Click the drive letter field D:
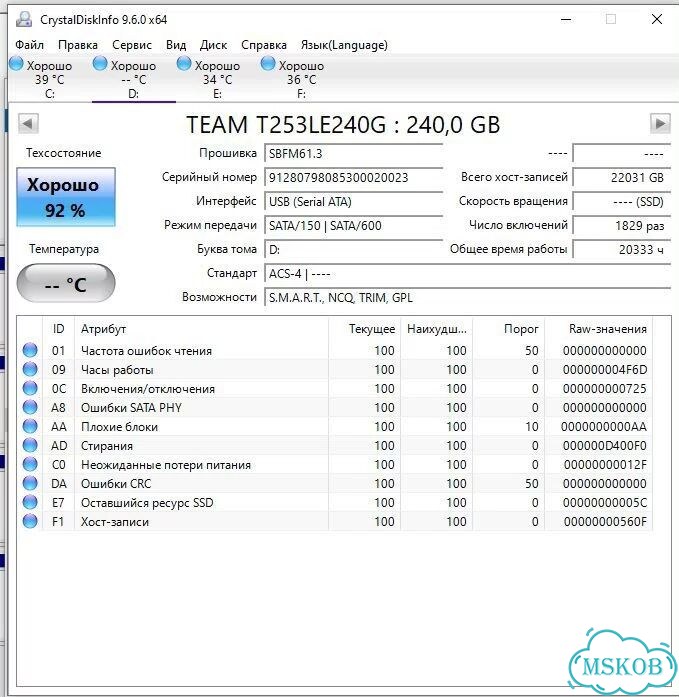The image size is (679, 697). pos(354,249)
